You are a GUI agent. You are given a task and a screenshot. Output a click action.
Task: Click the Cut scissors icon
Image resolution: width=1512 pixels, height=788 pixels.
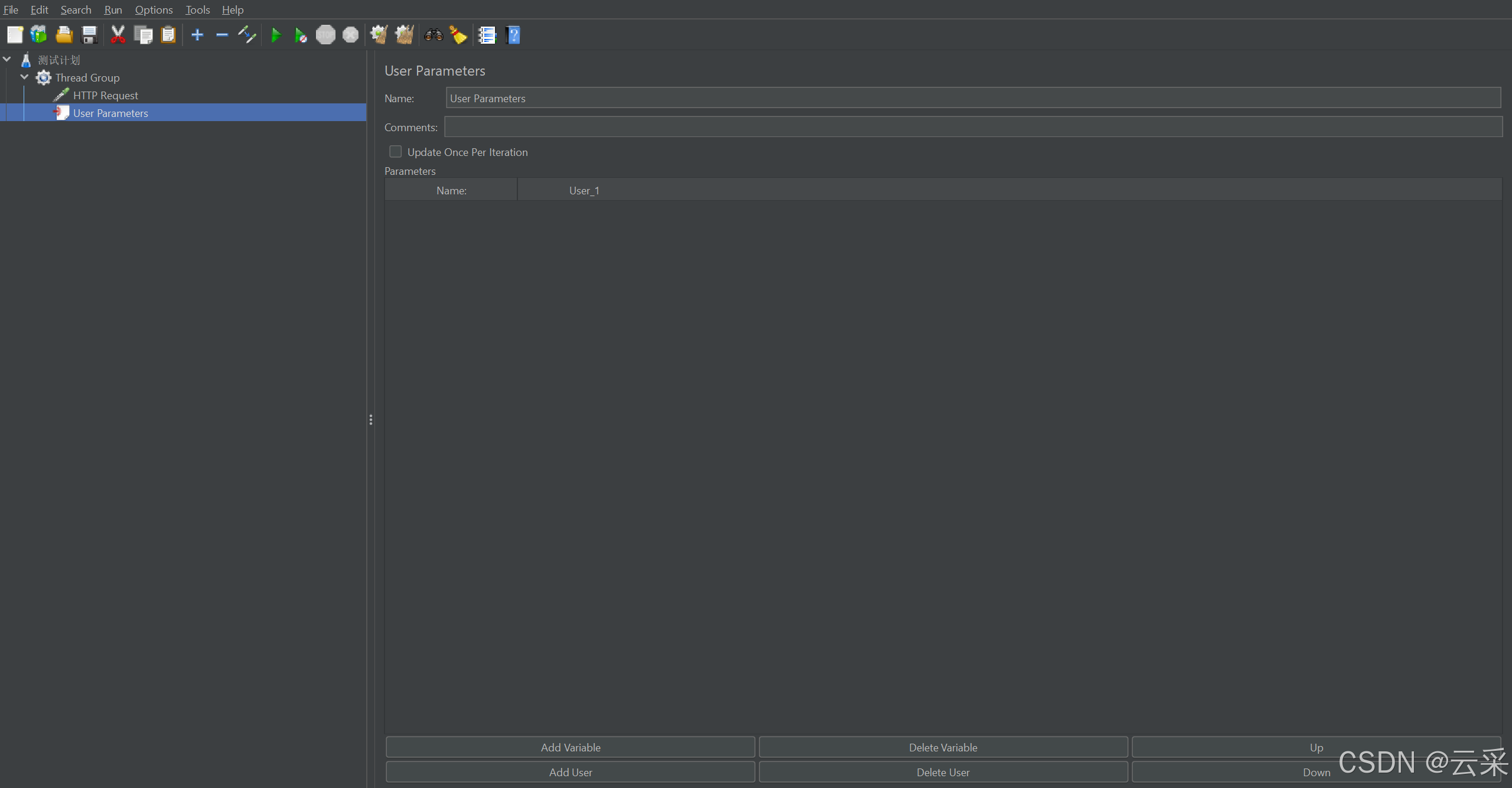pyautogui.click(x=118, y=35)
